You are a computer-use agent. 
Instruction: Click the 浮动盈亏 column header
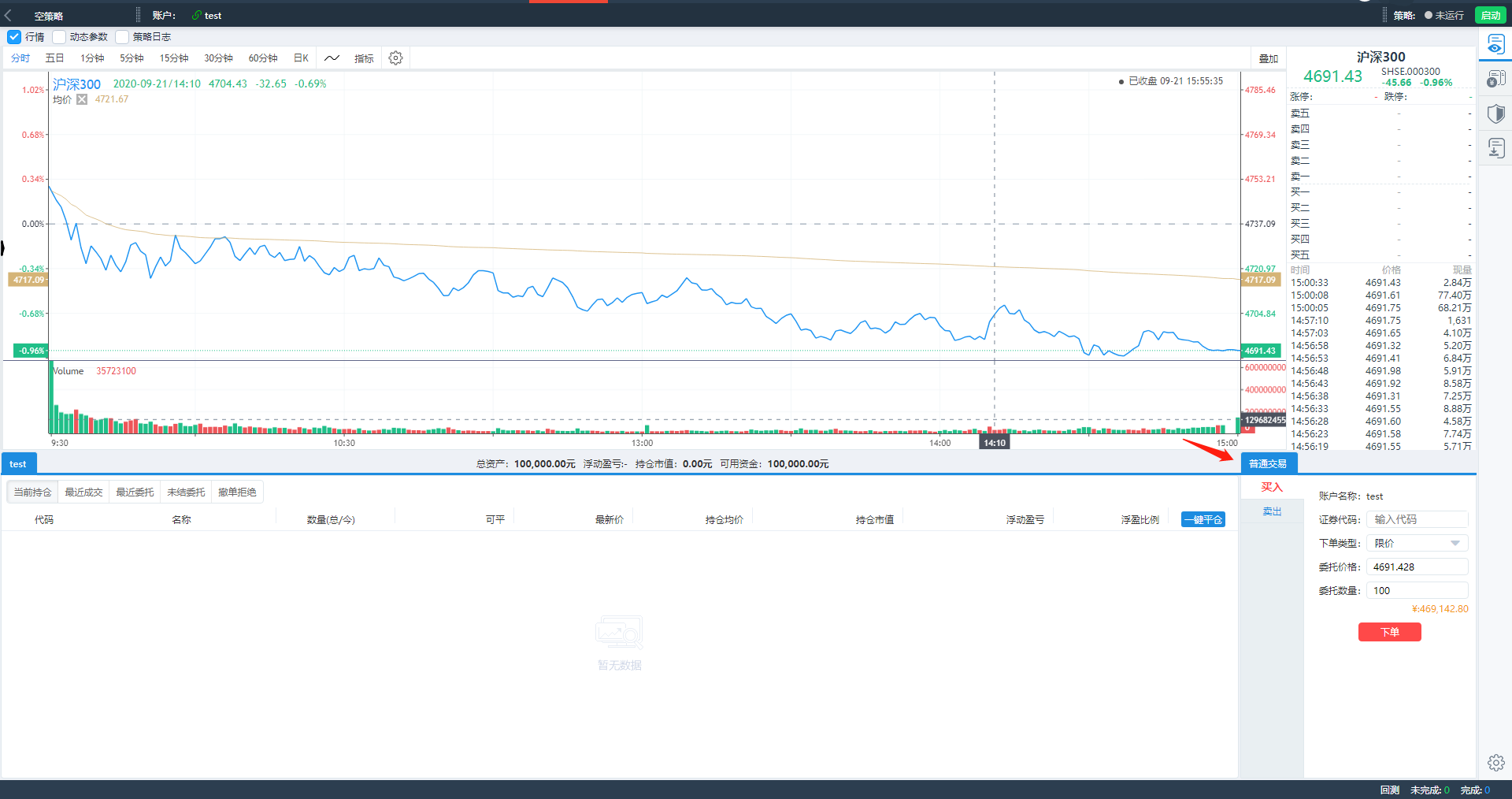1025,519
